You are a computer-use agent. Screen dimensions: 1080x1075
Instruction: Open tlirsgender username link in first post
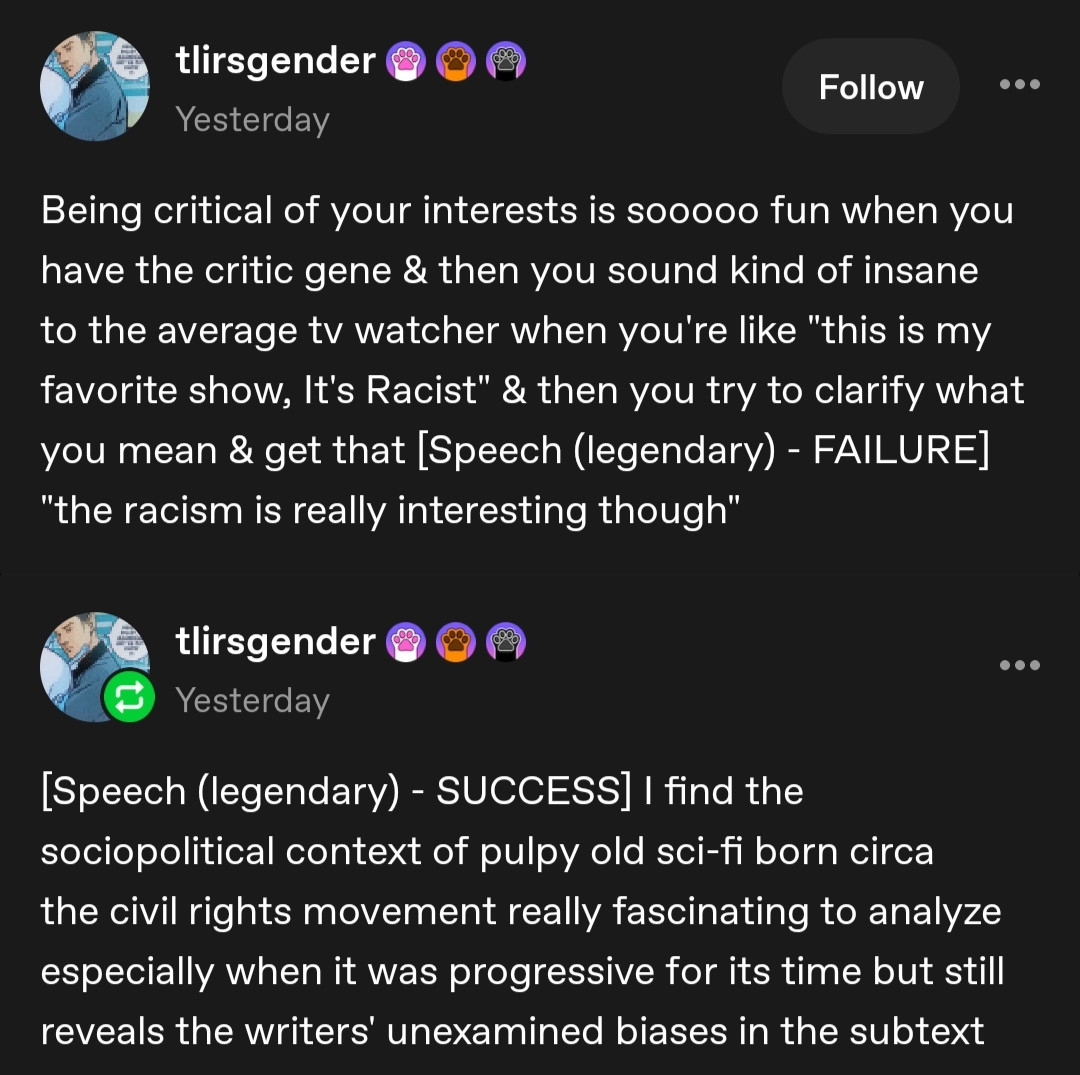(275, 62)
